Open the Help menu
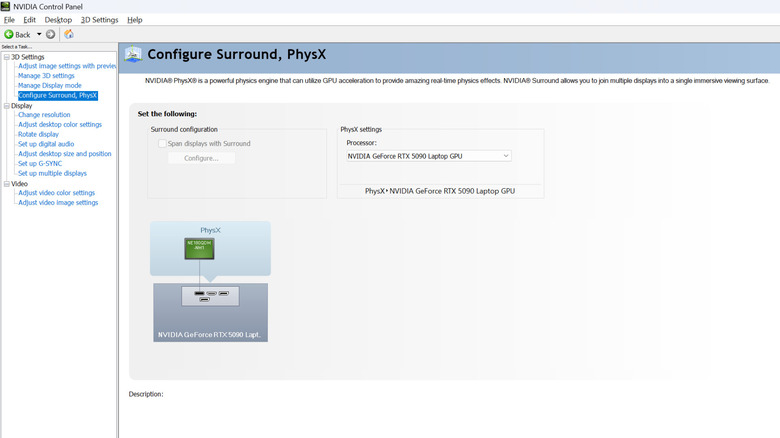780x438 pixels. tap(135, 20)
